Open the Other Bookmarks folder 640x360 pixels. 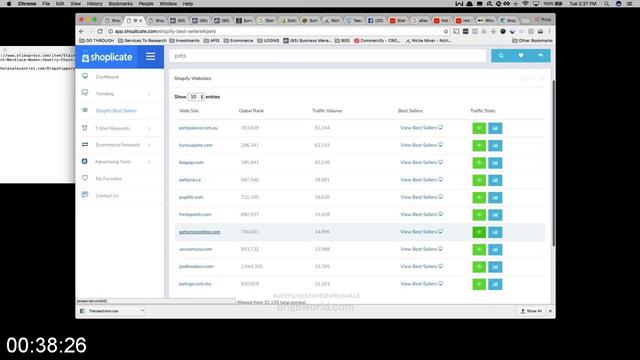click(x=532, y=41)
